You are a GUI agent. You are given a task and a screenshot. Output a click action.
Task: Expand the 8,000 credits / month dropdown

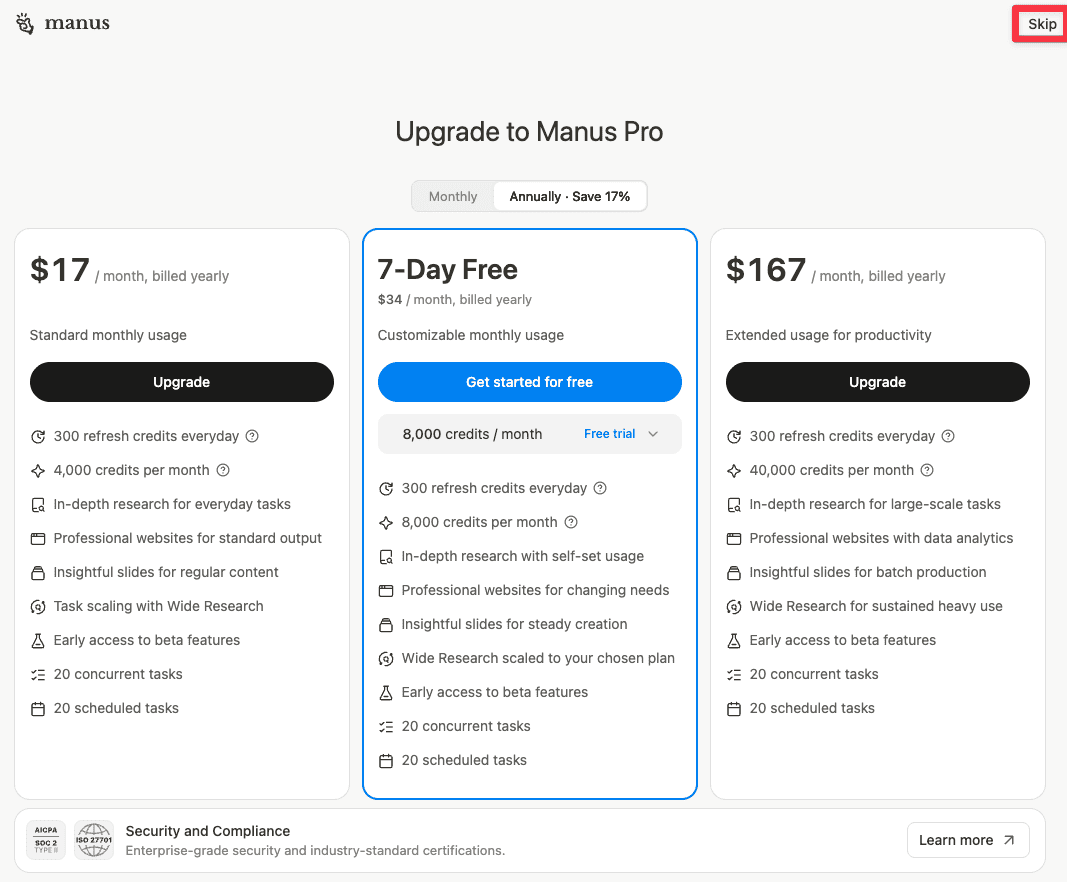(529, 434)
